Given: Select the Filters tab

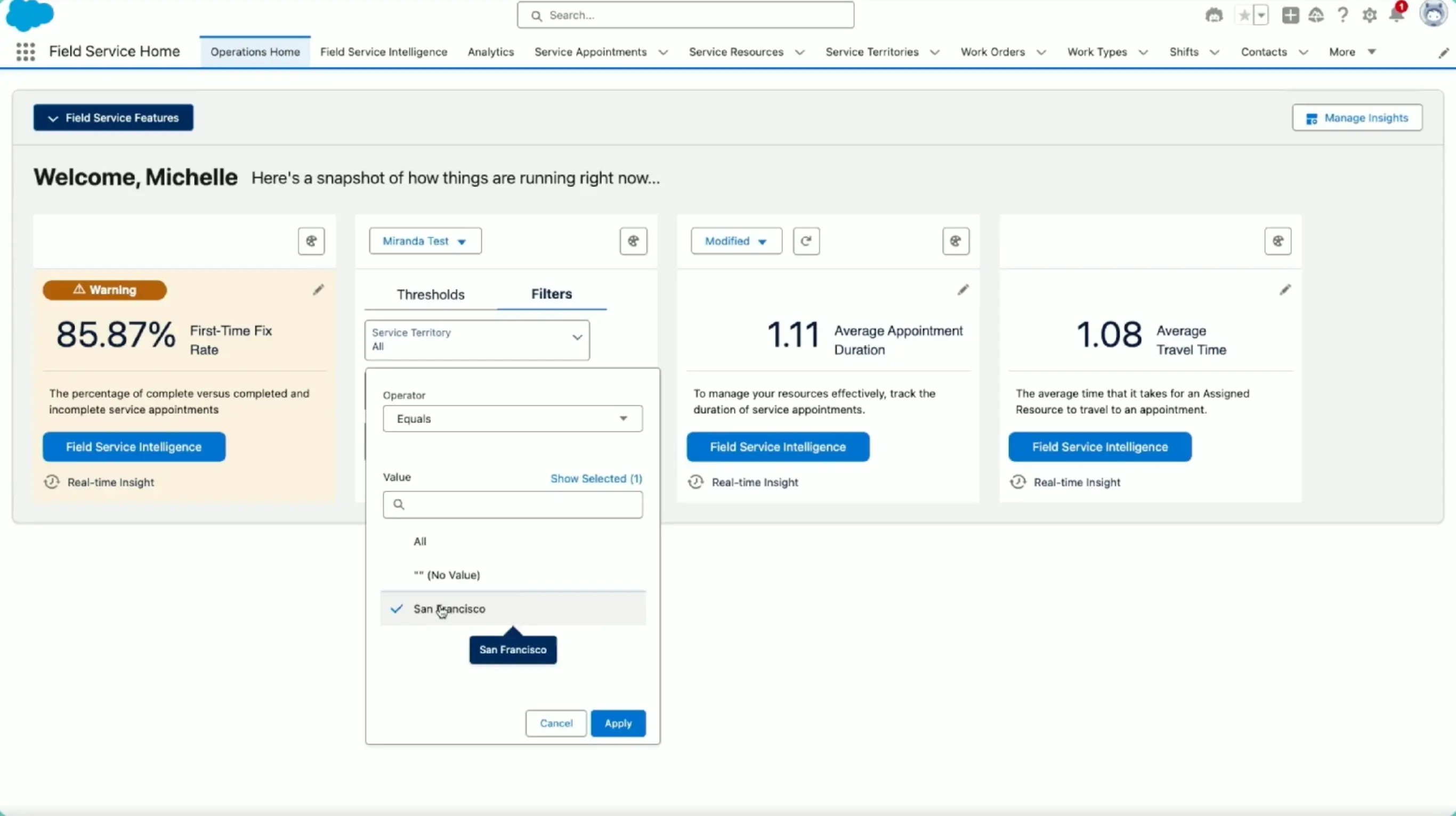Looking at the screenshot, I should pyautogui.click(x=552, y=293).
